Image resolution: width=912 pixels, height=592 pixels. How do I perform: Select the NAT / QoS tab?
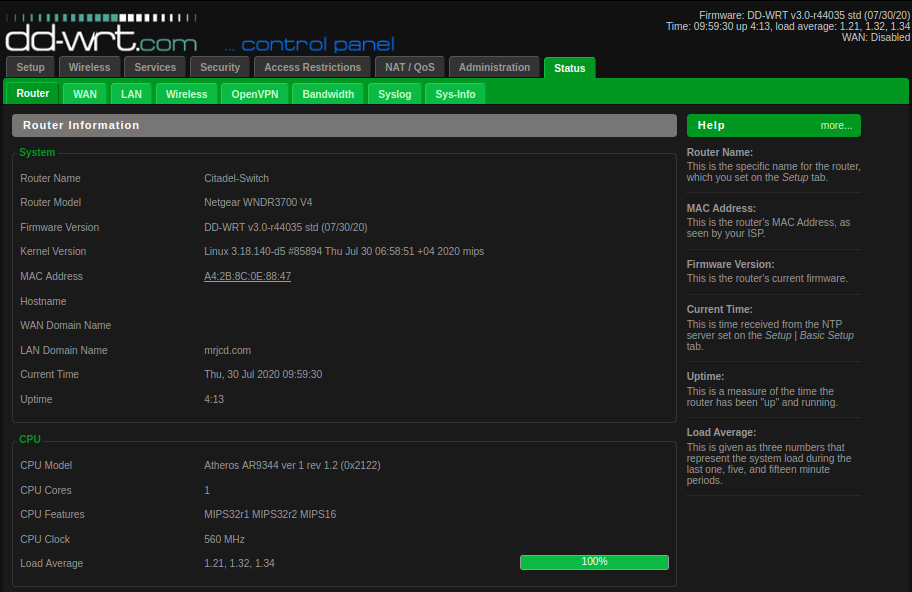[410, 67]
